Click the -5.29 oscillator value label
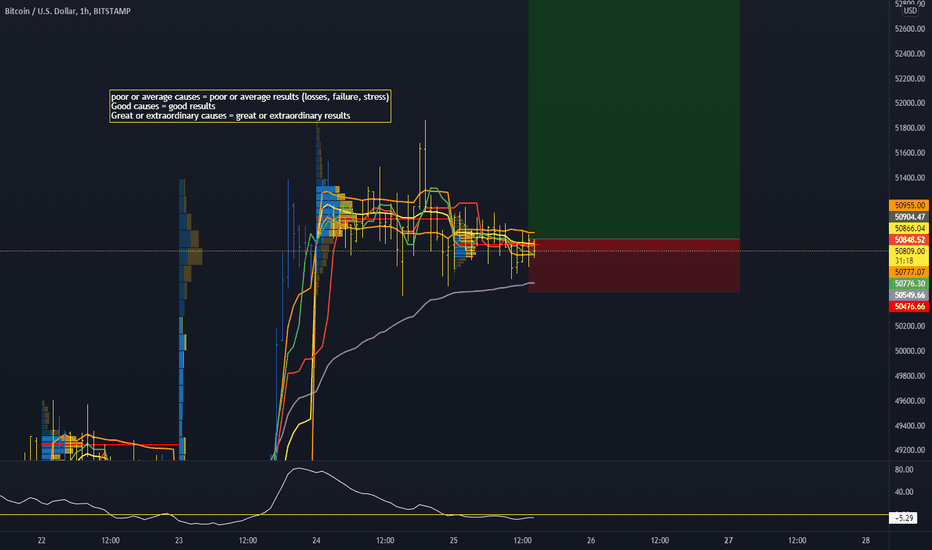This screenshot has height=550, width=932. (903, 518)
